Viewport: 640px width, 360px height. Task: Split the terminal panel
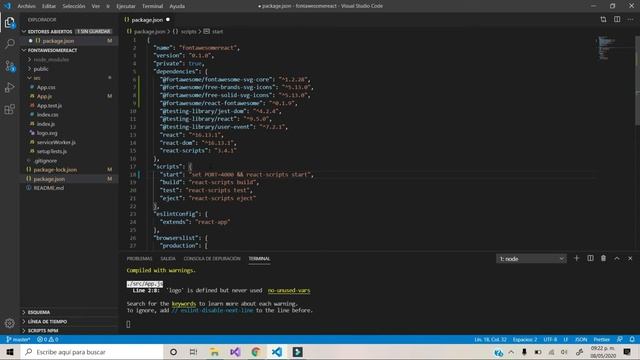(590, 258)
